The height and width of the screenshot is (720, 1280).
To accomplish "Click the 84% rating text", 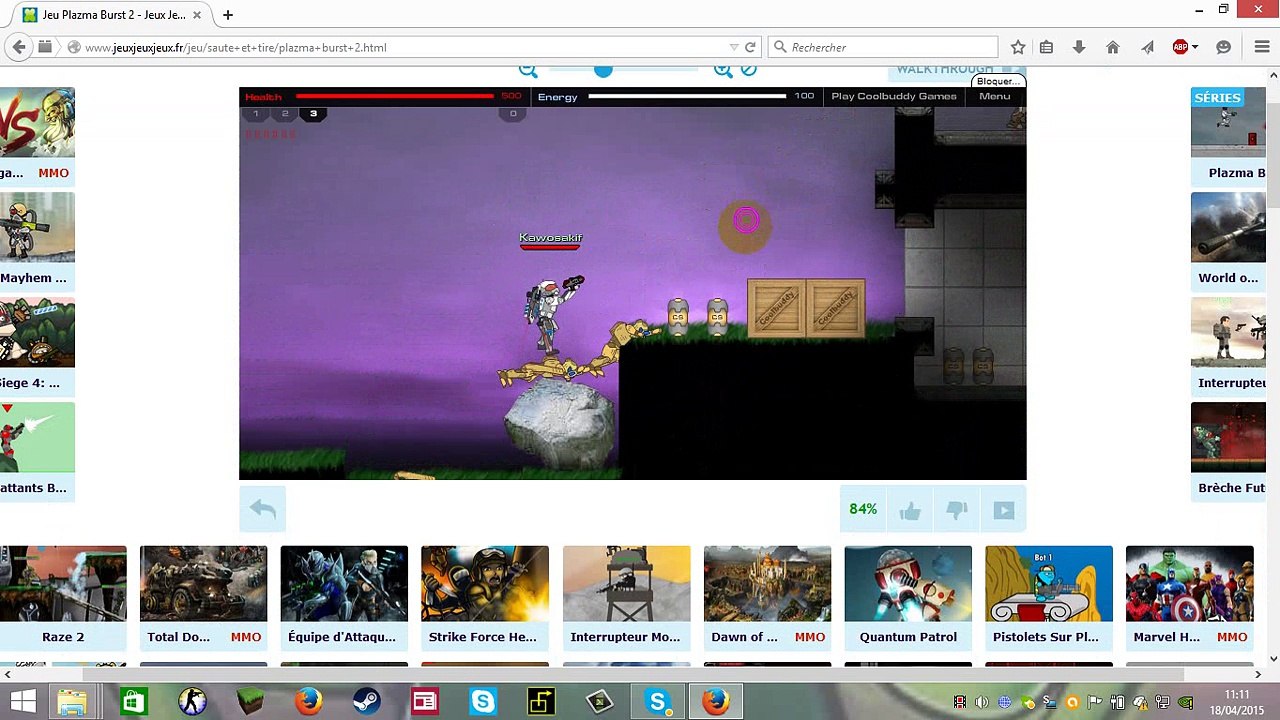I will point(863,510).
